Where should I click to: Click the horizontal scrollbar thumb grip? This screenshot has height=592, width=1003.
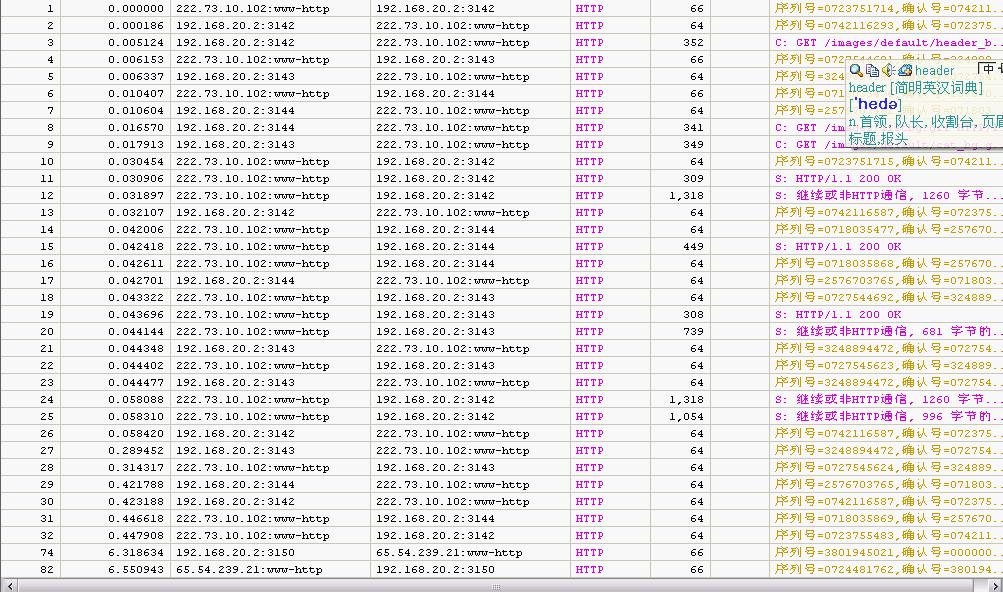pyautogui.click(x=495, y=586)
